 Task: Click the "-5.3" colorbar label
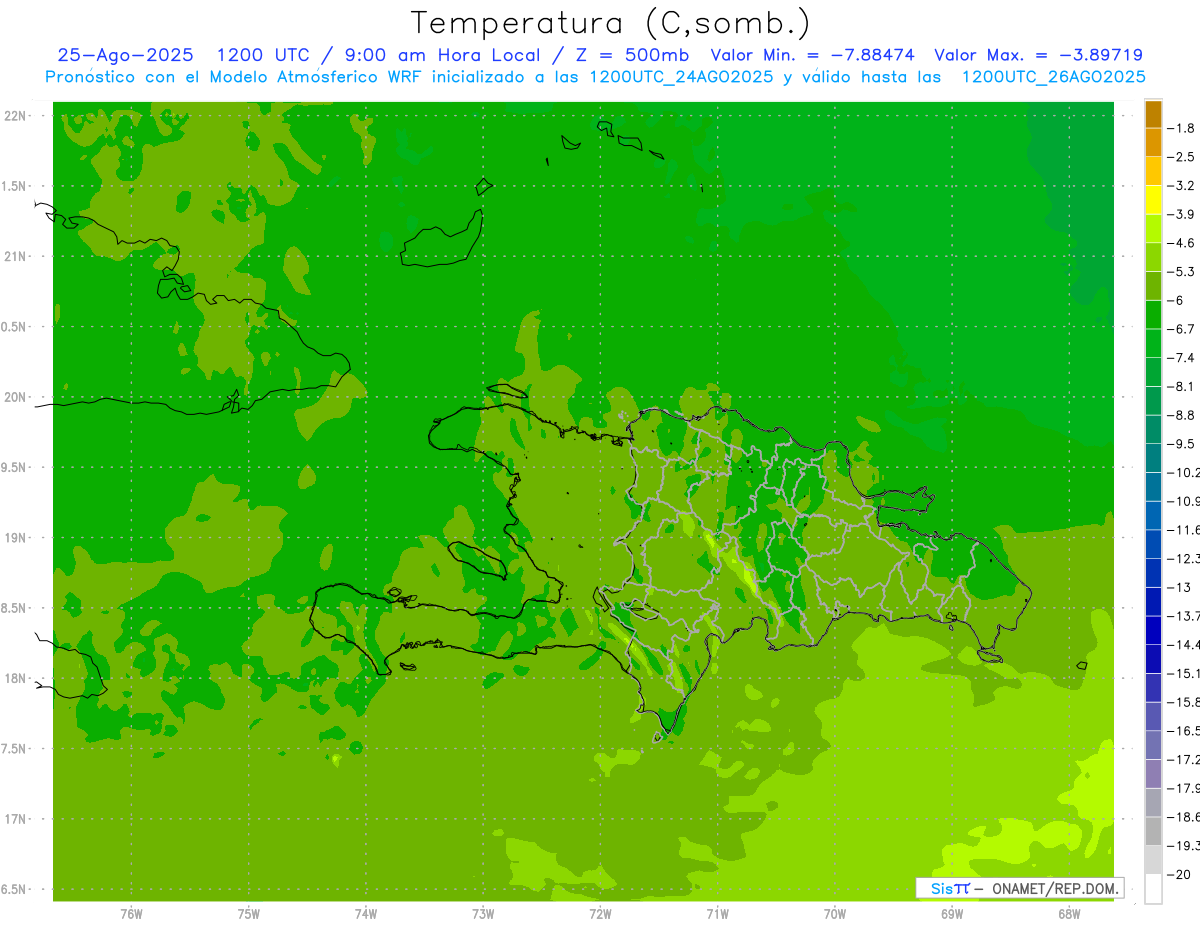coord(1182,272)
